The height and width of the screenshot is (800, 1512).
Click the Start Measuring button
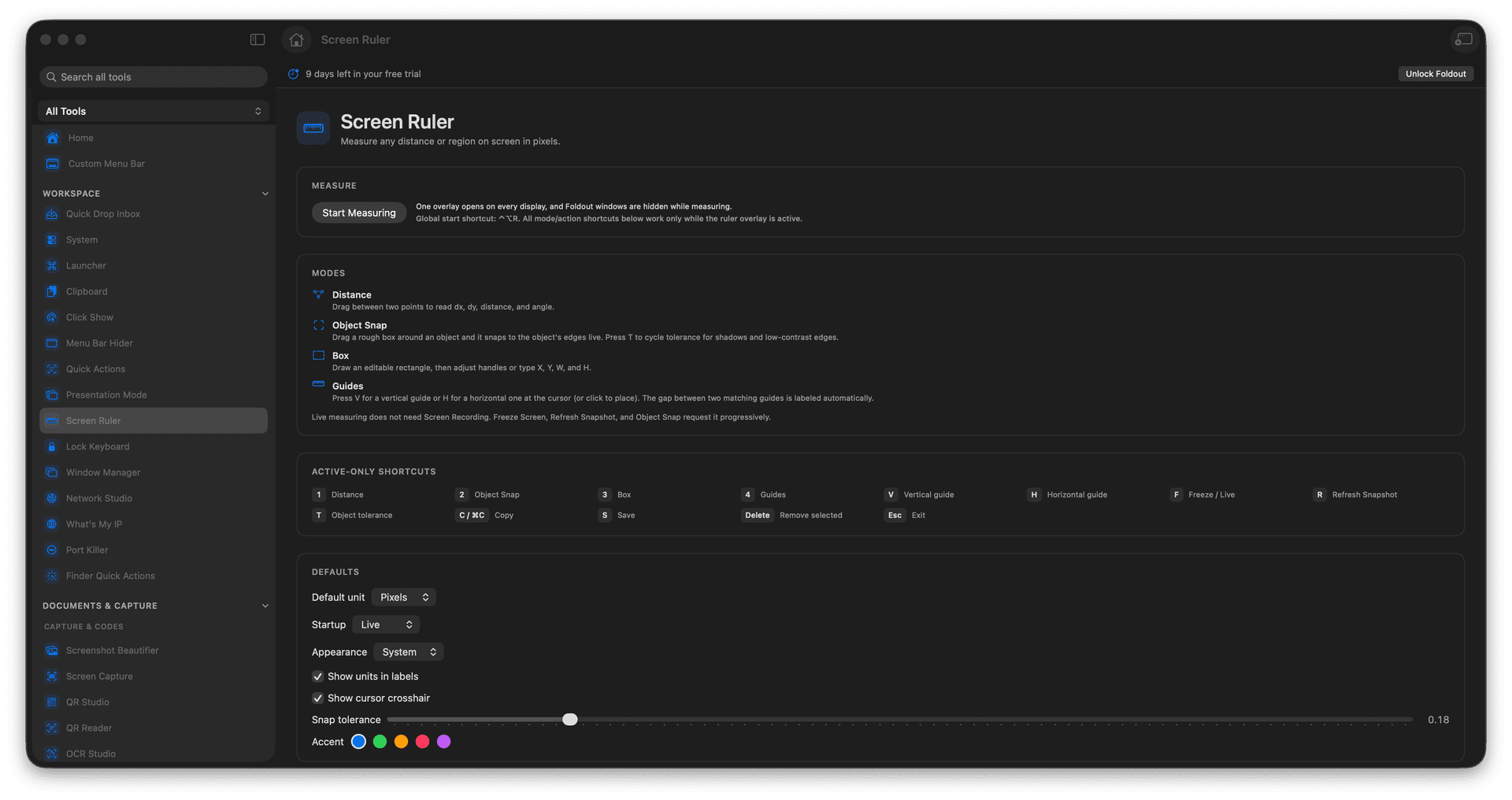tap(359, 213)
